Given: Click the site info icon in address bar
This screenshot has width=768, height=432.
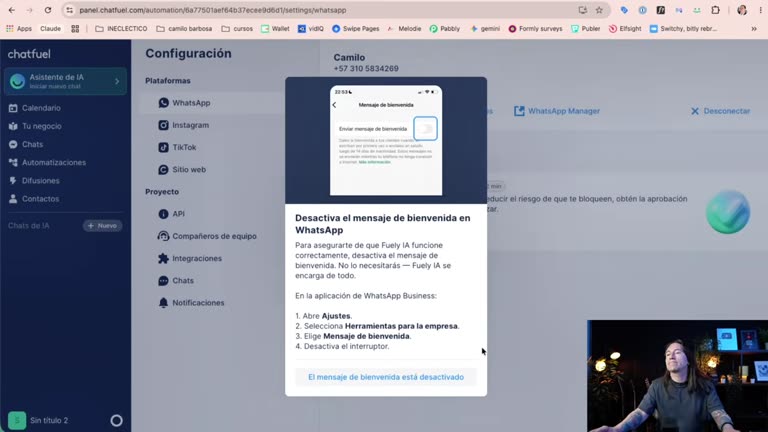Looking at the screenshot, I should pyautogui.click(x=70, y=10).
